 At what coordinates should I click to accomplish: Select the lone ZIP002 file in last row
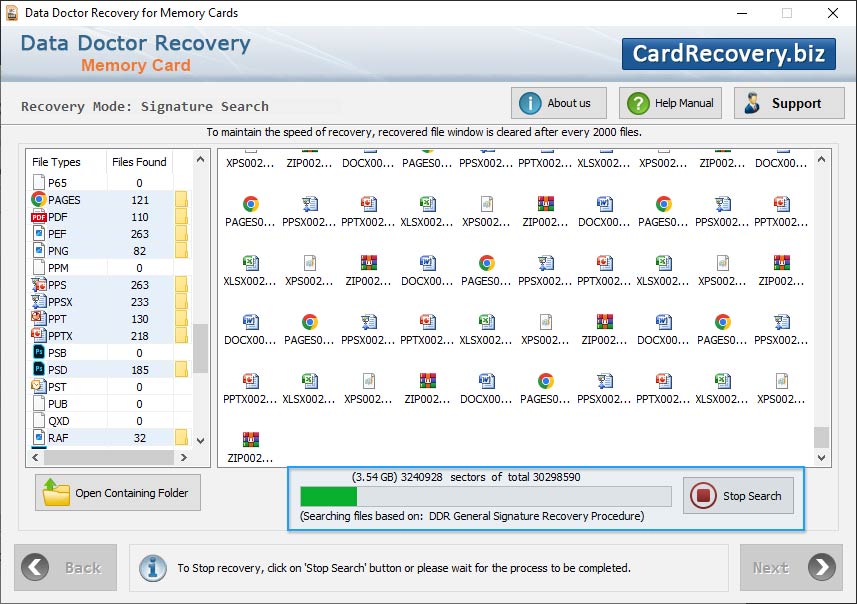(x=250, y=447)
